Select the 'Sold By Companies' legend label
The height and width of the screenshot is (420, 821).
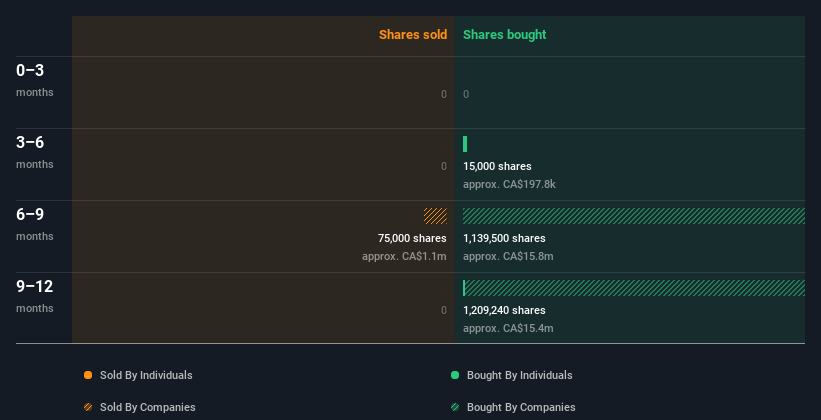tap(148, 407)
